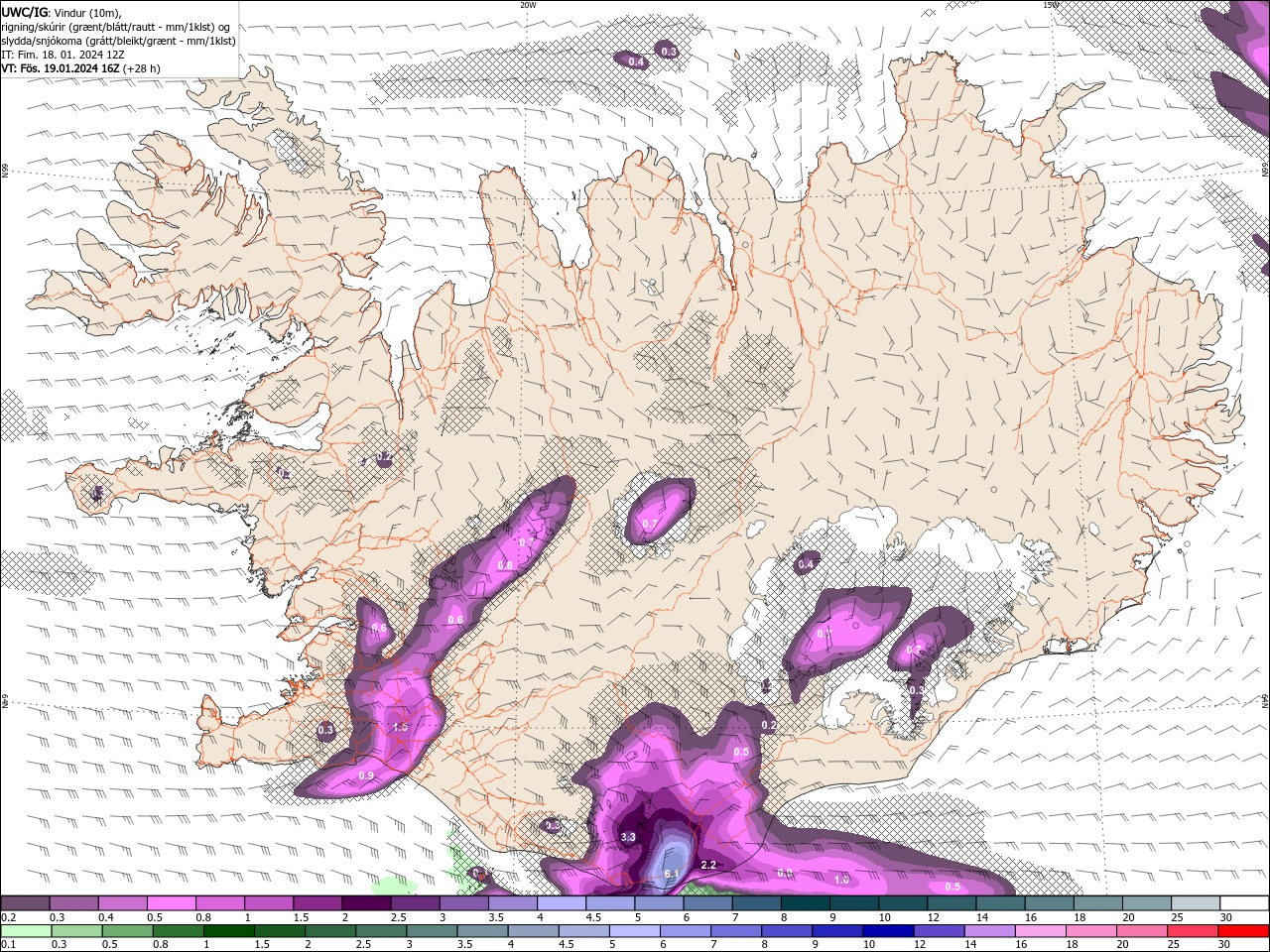
Task: Click the pale green swatch above the 0.1 label
Action: tap(26, 931)
